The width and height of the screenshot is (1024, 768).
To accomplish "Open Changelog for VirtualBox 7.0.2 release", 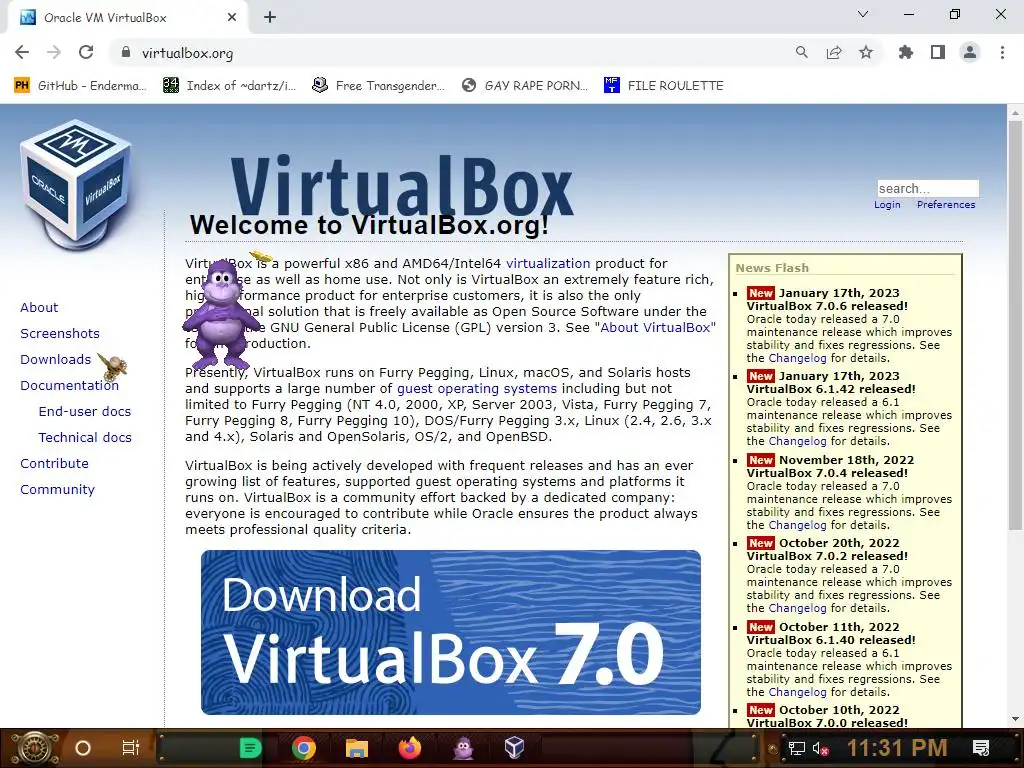I will point(797,608).
